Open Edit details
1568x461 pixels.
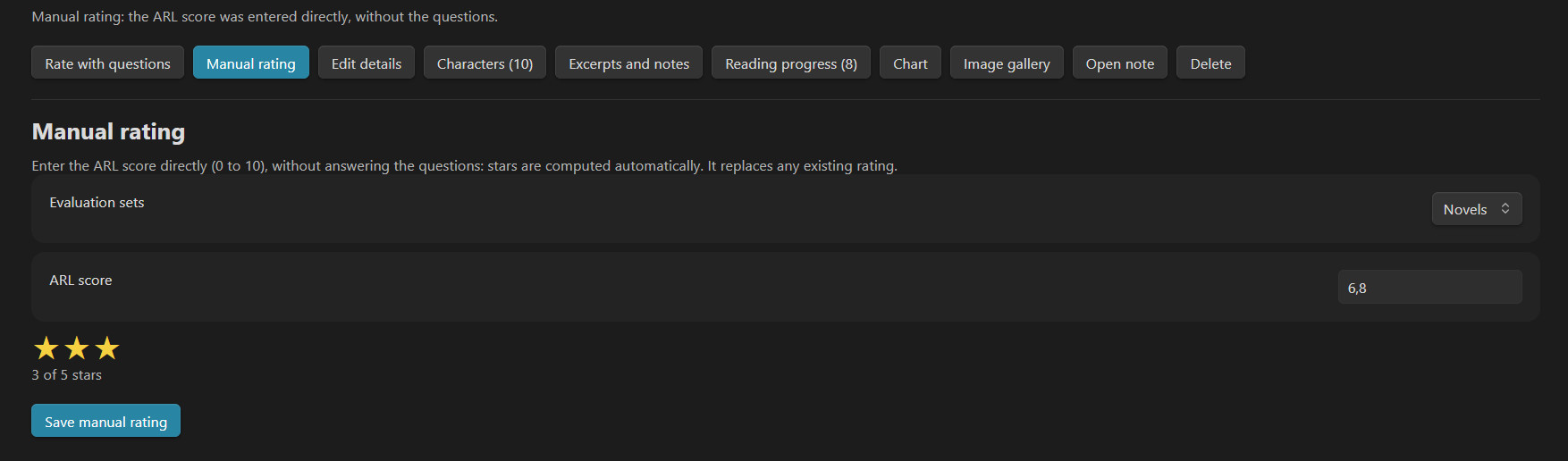[367, 63]
